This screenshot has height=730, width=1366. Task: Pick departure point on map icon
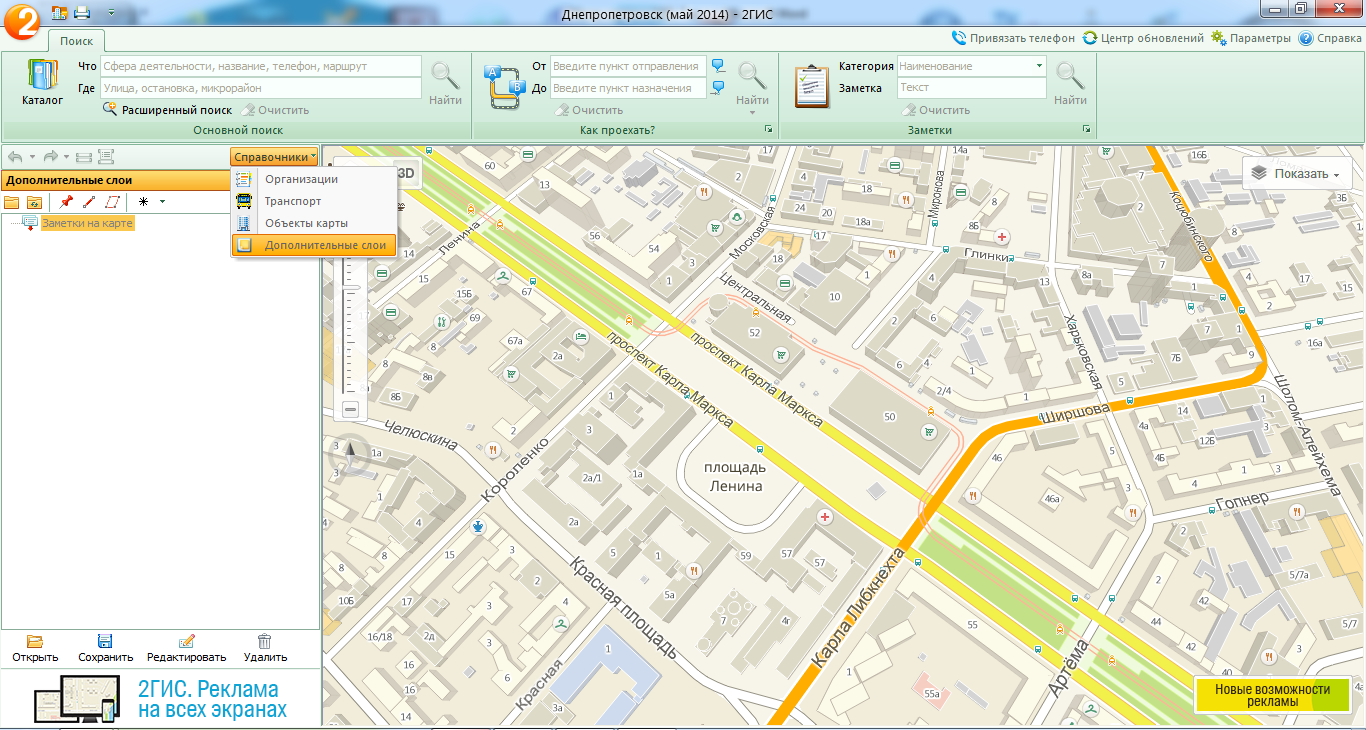point(718,66)
